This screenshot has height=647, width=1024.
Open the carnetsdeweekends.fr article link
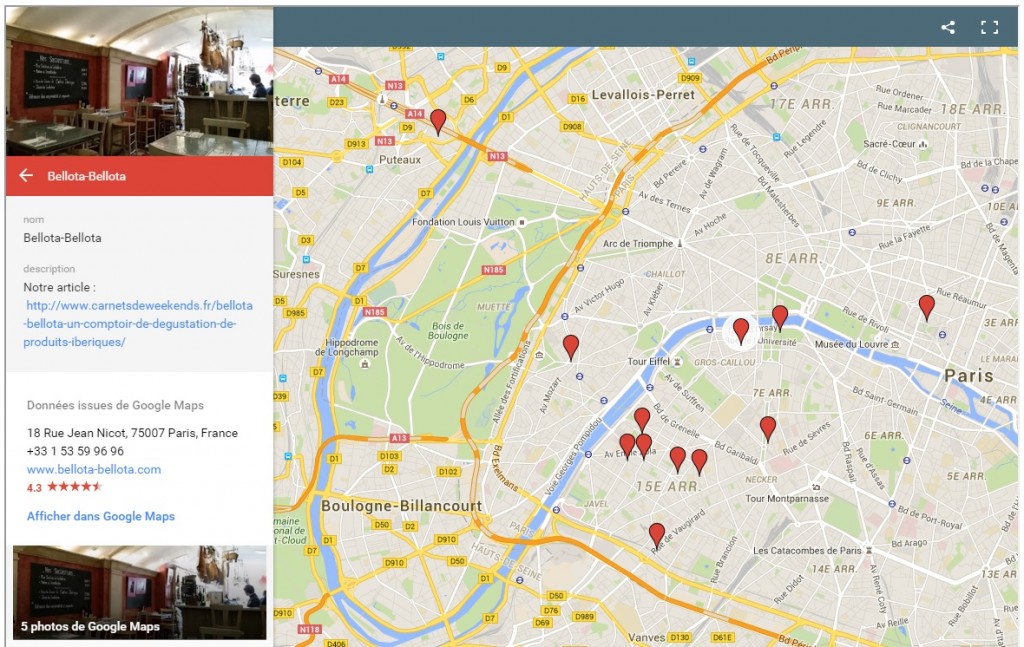tap(138, 323)
